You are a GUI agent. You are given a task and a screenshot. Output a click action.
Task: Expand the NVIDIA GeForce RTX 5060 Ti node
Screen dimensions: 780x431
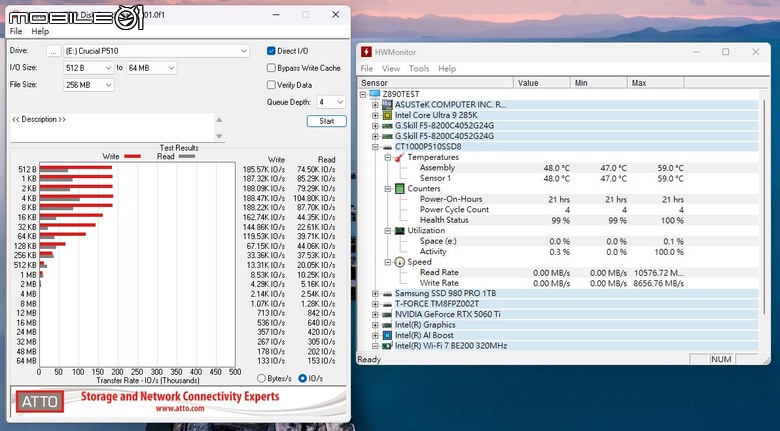pos(375,315)
